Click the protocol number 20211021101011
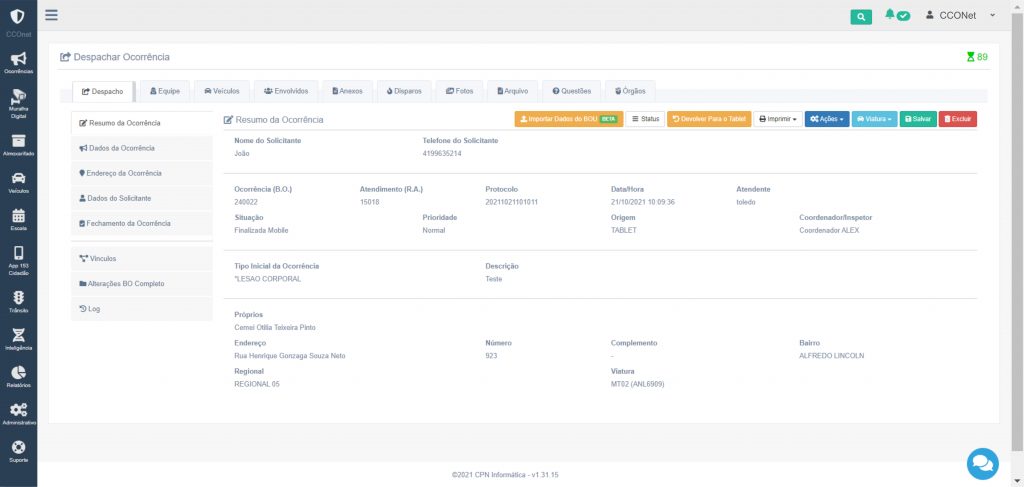Image resolution: width=1024 pixels, height=487 pixels. [511, 202]
